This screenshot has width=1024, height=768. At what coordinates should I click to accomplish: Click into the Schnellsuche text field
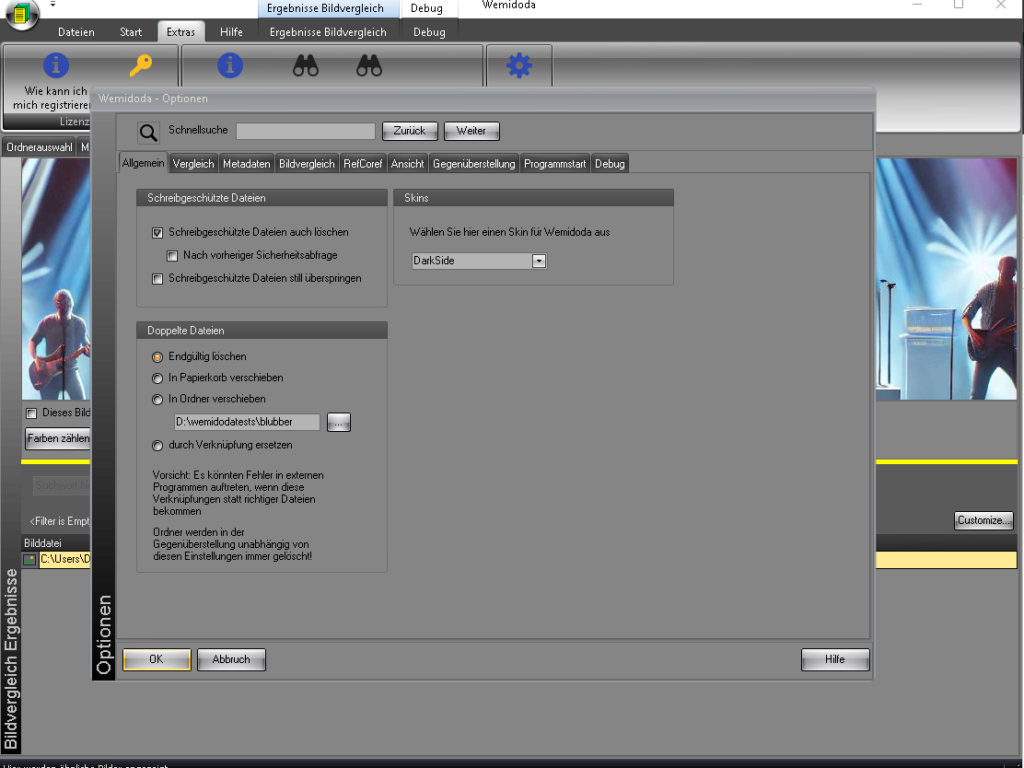tap(305, 131)
